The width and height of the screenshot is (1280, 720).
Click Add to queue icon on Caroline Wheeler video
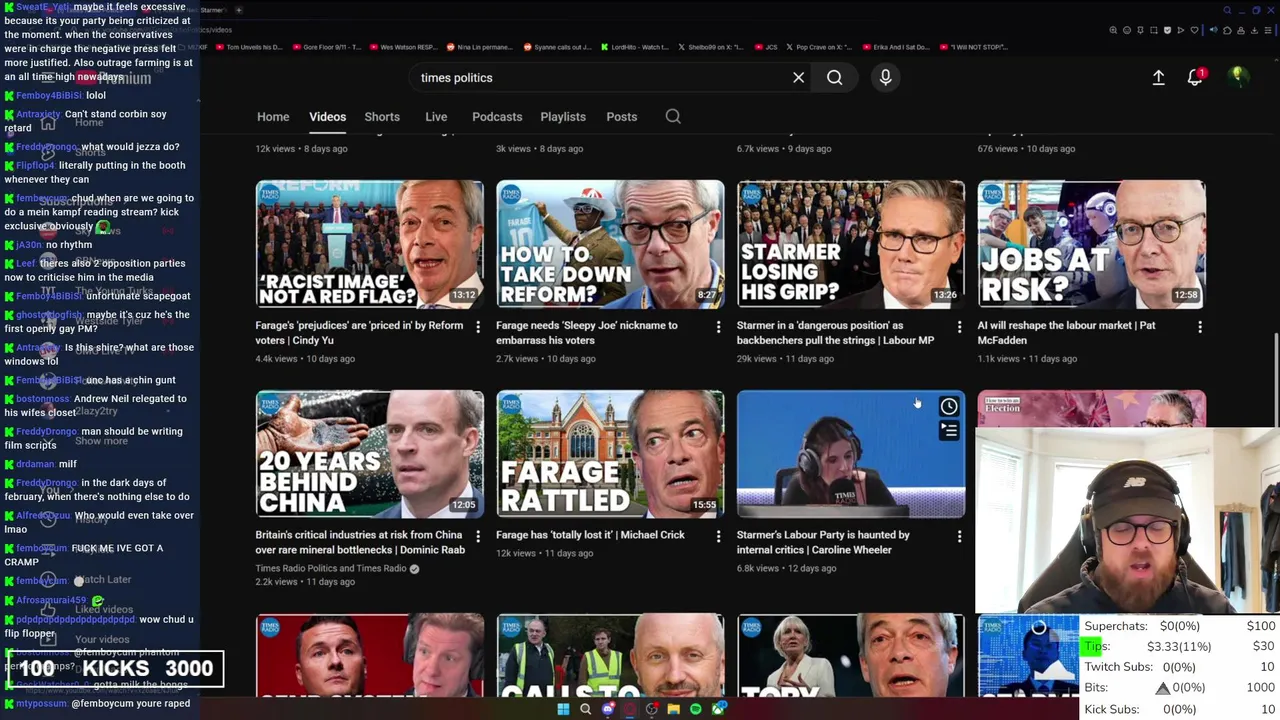point(948,431)
